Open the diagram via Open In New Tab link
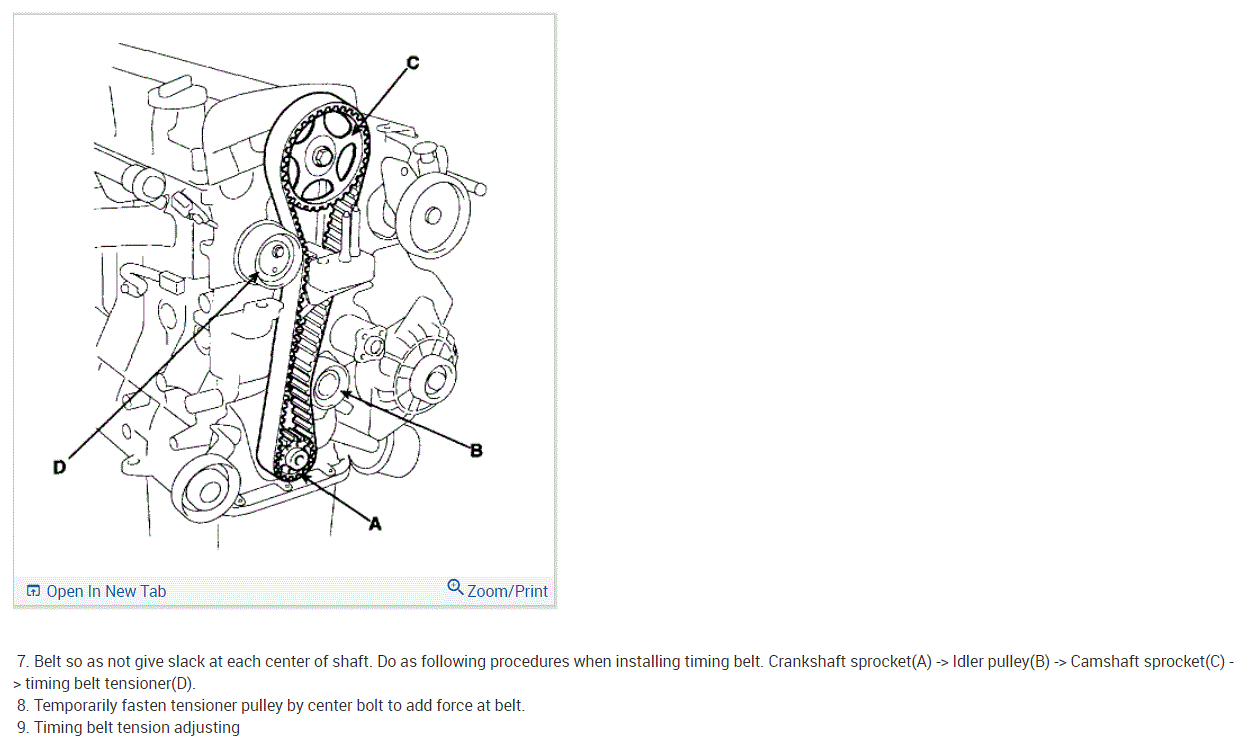The height and width of the screenshot is (747, 1252). tap(106, 591)
